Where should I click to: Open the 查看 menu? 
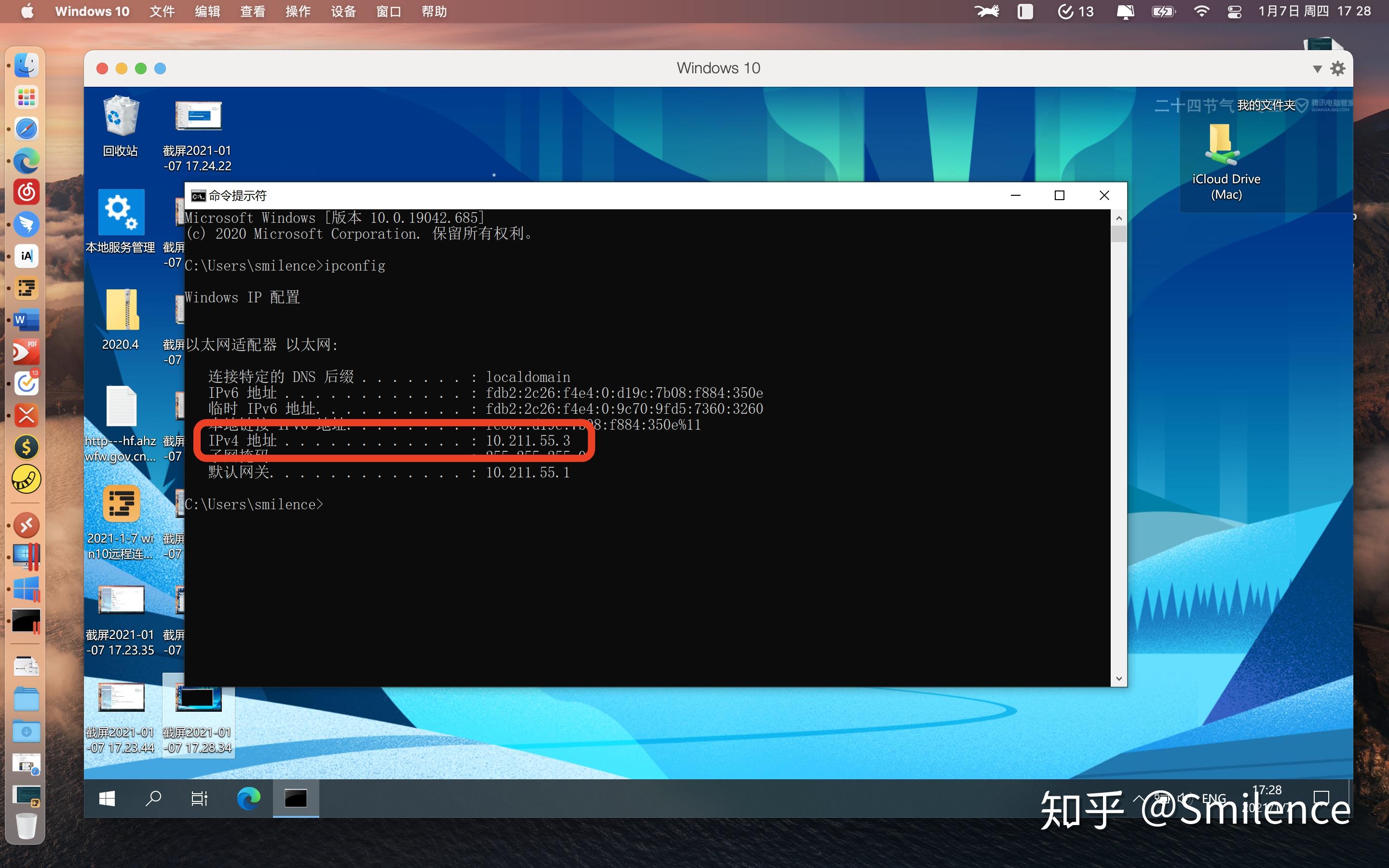253,12
